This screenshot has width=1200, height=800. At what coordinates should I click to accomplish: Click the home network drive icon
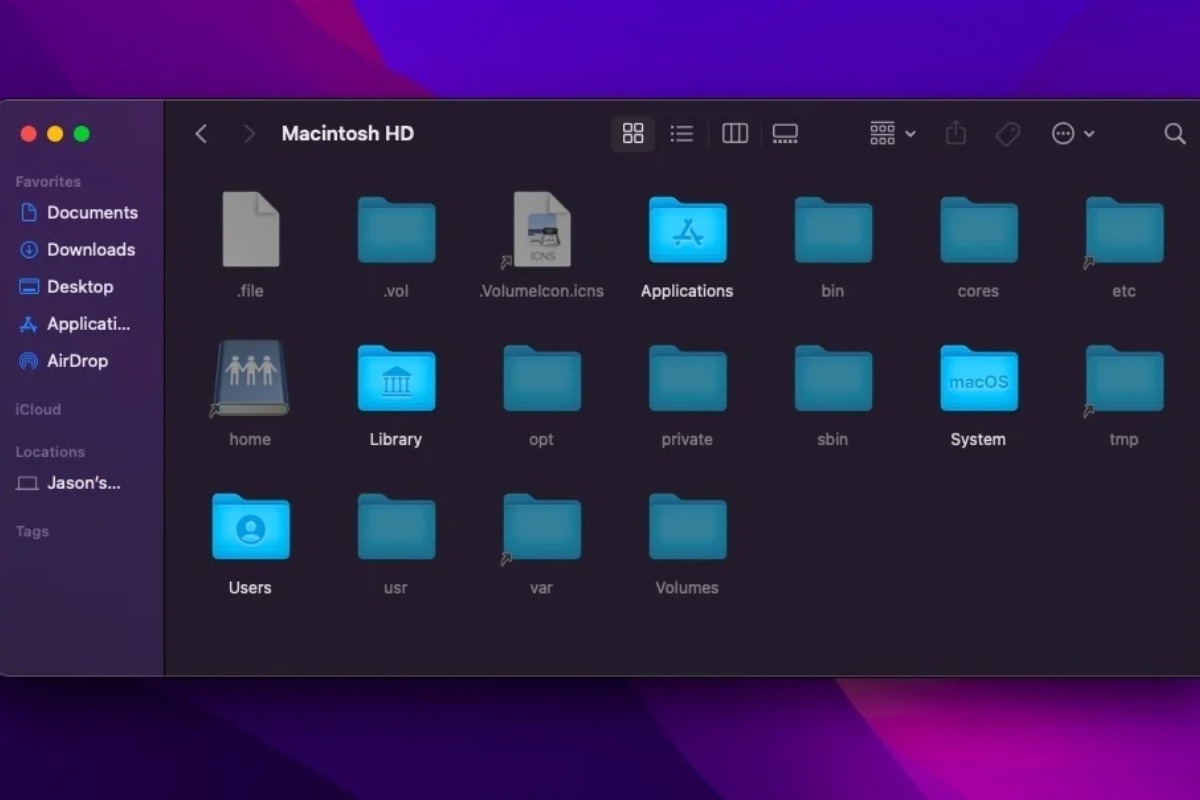tap(250, 378)
